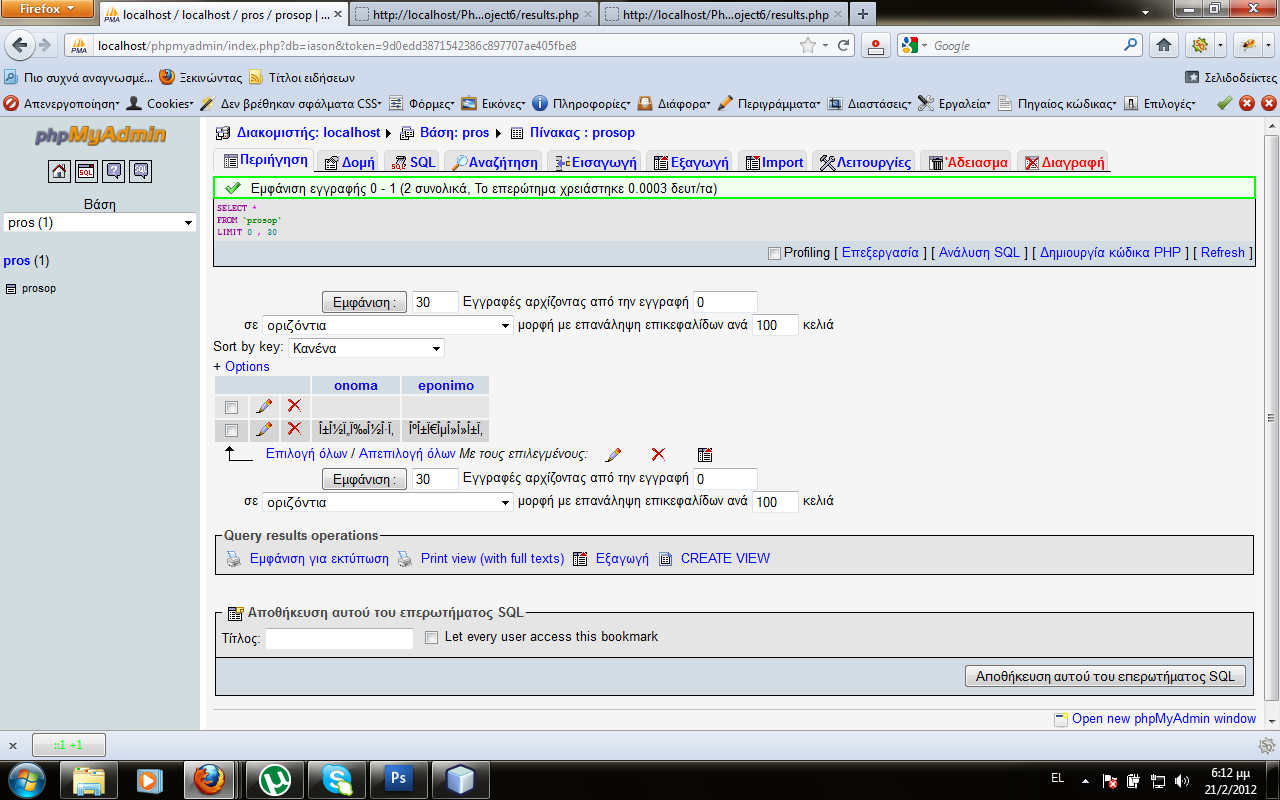The image size is (1280, 800).
Task: Open Firefox from the Windows taskbar
Action: pos(209,779)
